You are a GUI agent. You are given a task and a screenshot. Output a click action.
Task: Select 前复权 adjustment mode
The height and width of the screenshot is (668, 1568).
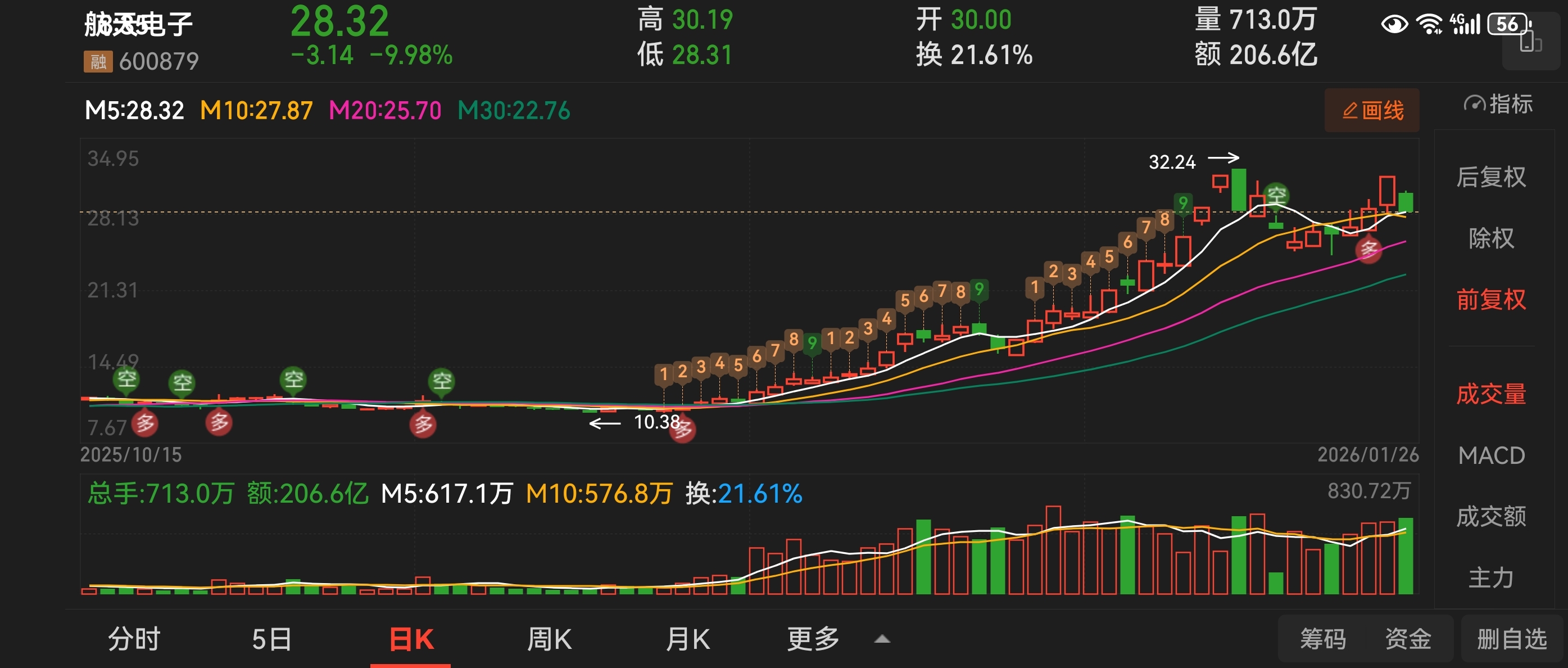coord(1490,300)
